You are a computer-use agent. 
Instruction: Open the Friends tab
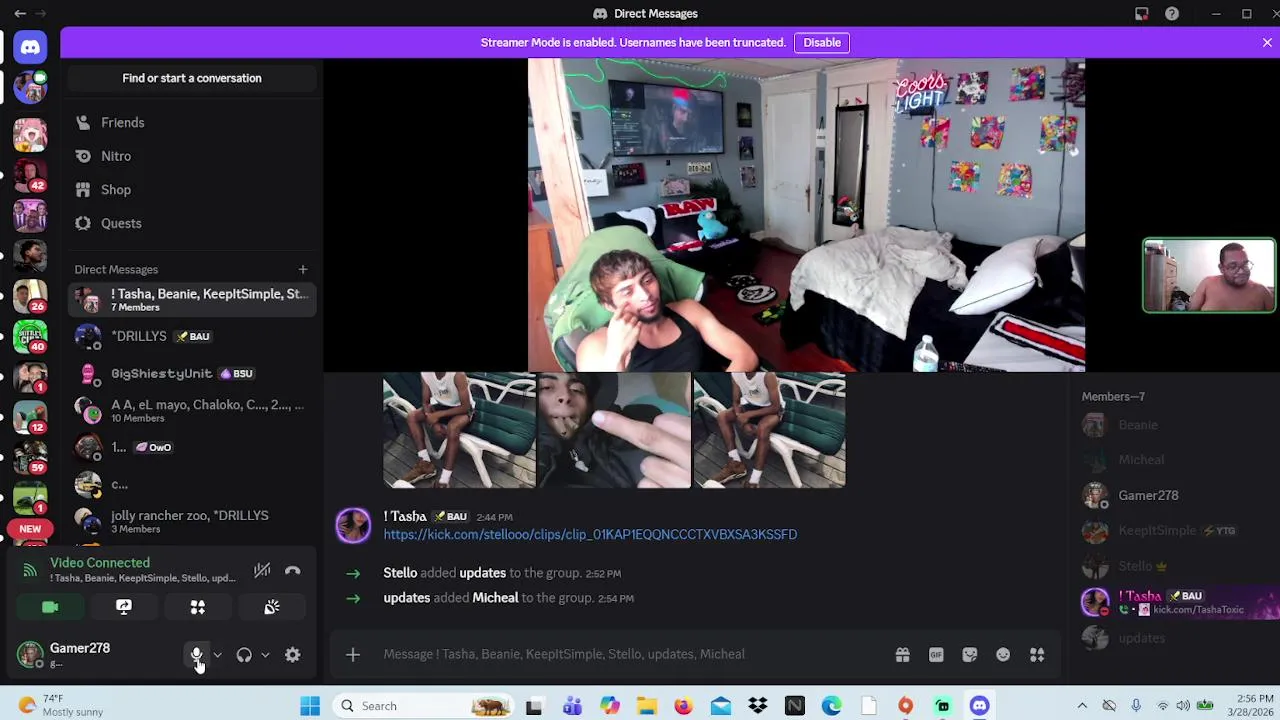[x=192, y=122]
